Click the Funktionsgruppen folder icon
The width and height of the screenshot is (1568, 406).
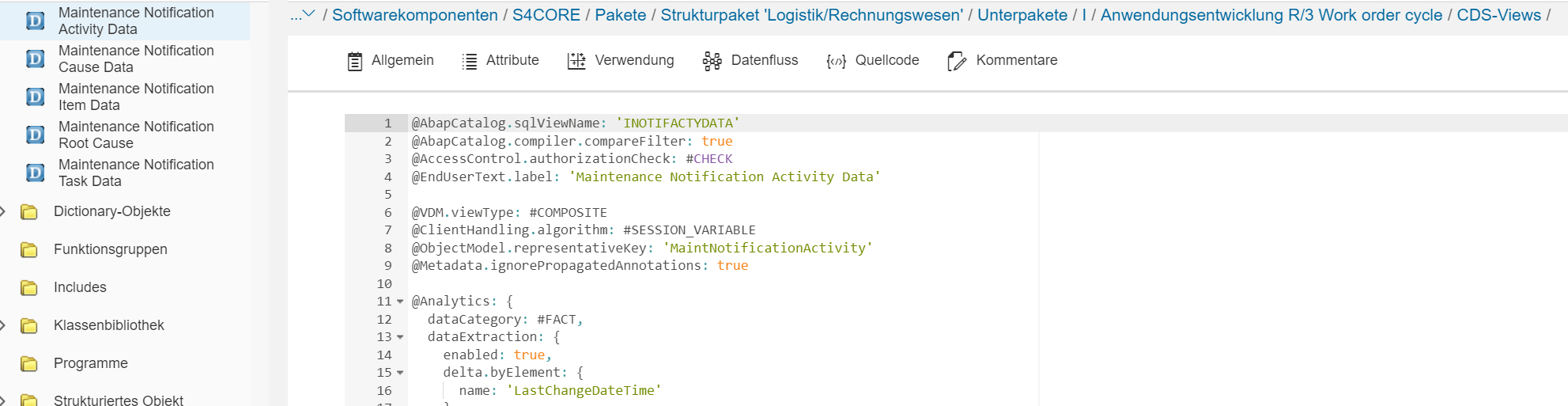(x=29, y=250)
